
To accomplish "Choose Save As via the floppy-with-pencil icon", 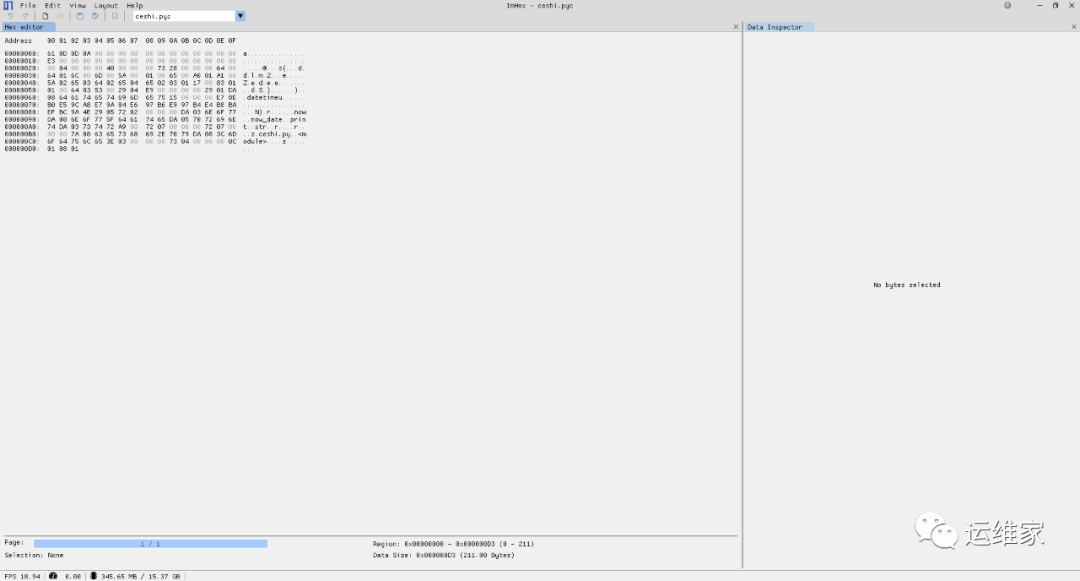I will tap(95, 16).
